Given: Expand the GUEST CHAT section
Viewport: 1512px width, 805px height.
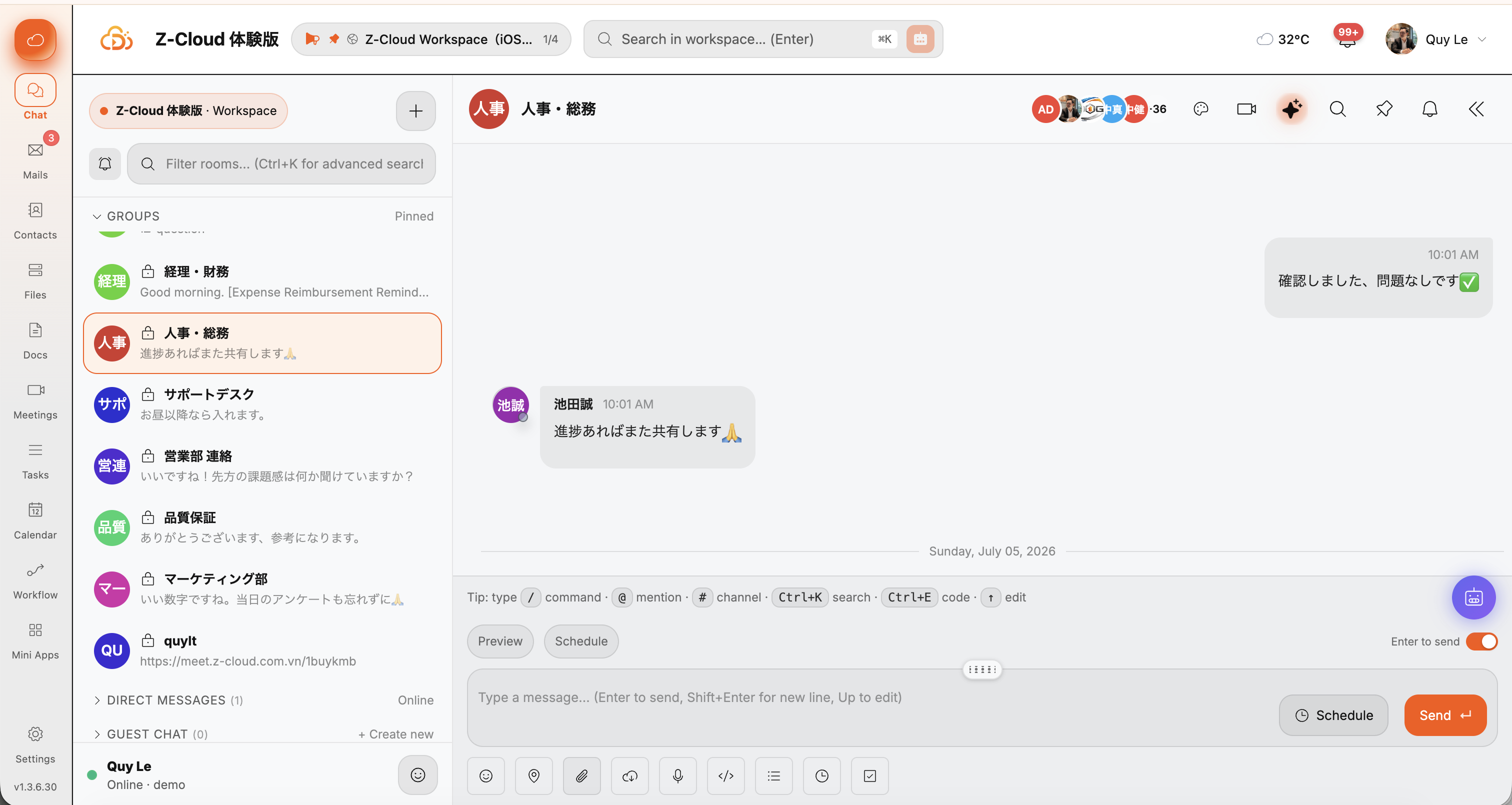Looking at the screenshot, I should pos(151,734).
